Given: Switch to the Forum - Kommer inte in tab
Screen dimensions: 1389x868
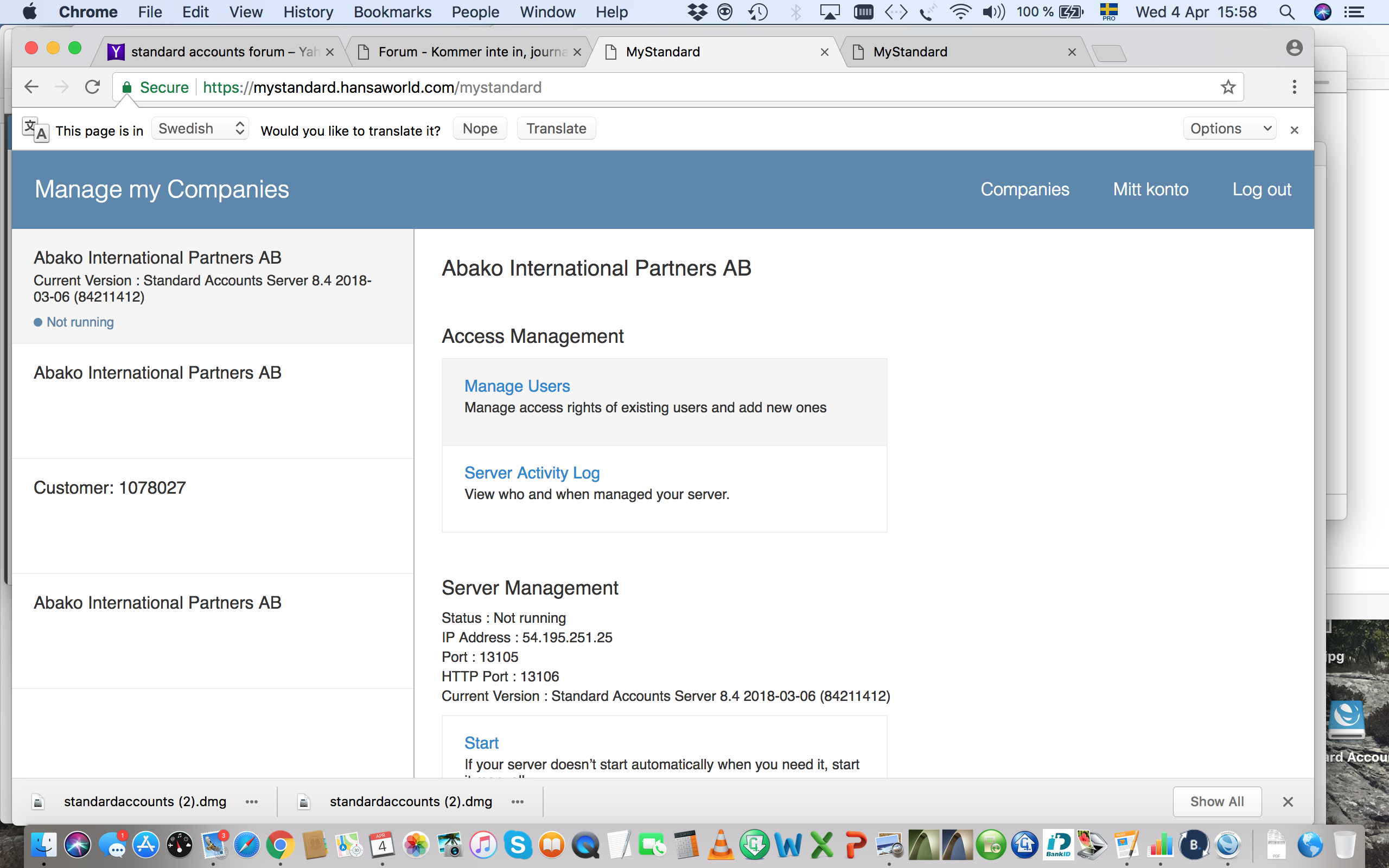Looking at the screenshot, I should (468, 52).
